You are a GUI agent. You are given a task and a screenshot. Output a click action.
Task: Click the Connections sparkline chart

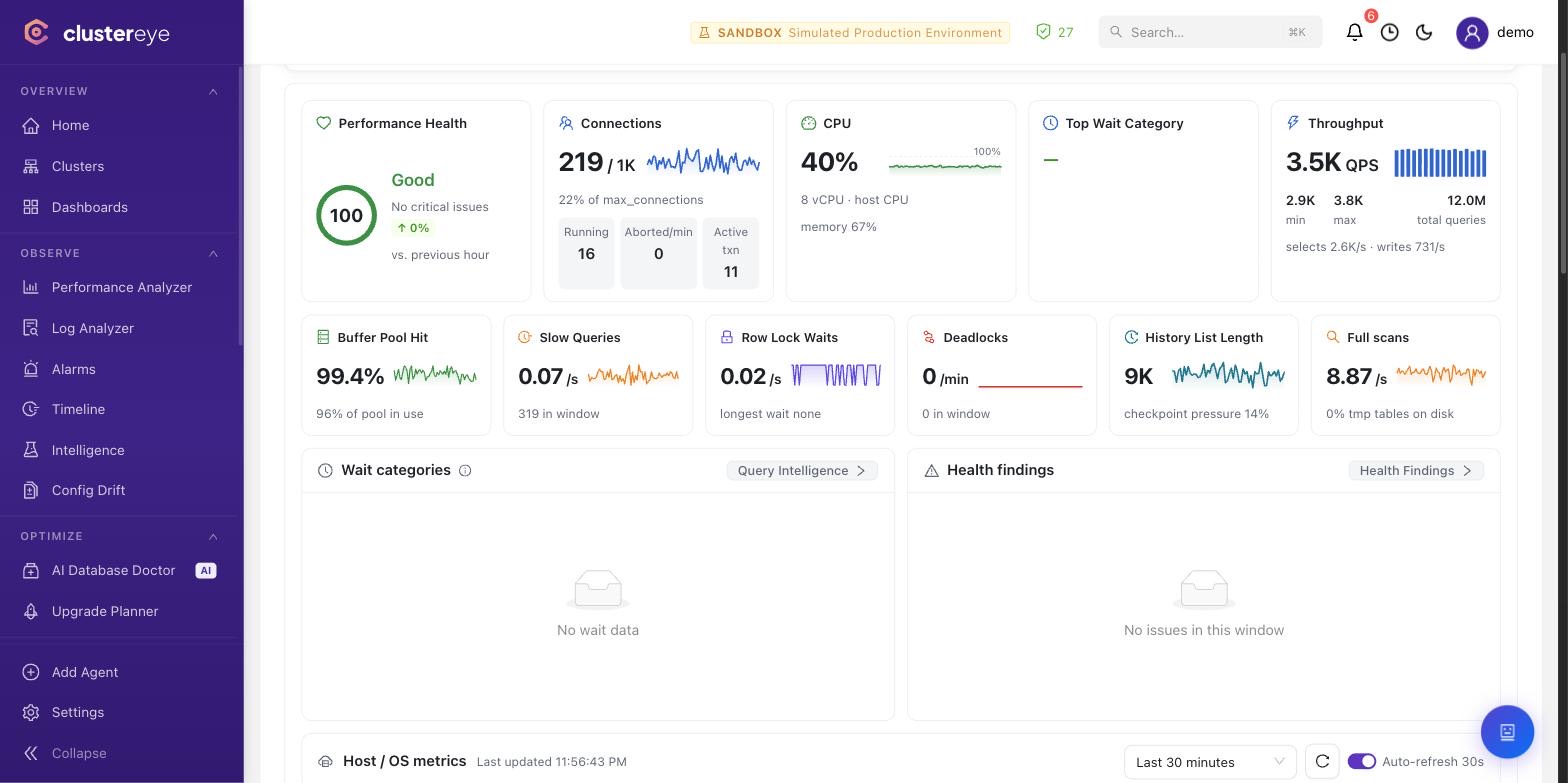tap(703, 162)
